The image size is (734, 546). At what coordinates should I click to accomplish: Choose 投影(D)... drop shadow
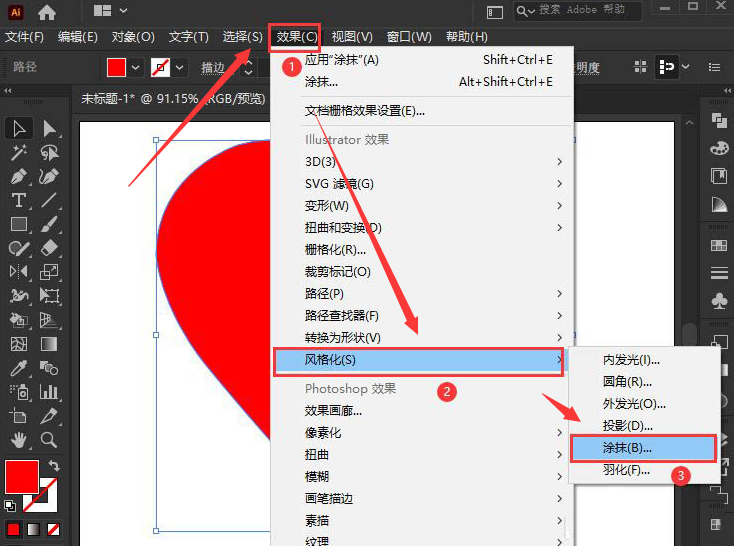(644, 426)
